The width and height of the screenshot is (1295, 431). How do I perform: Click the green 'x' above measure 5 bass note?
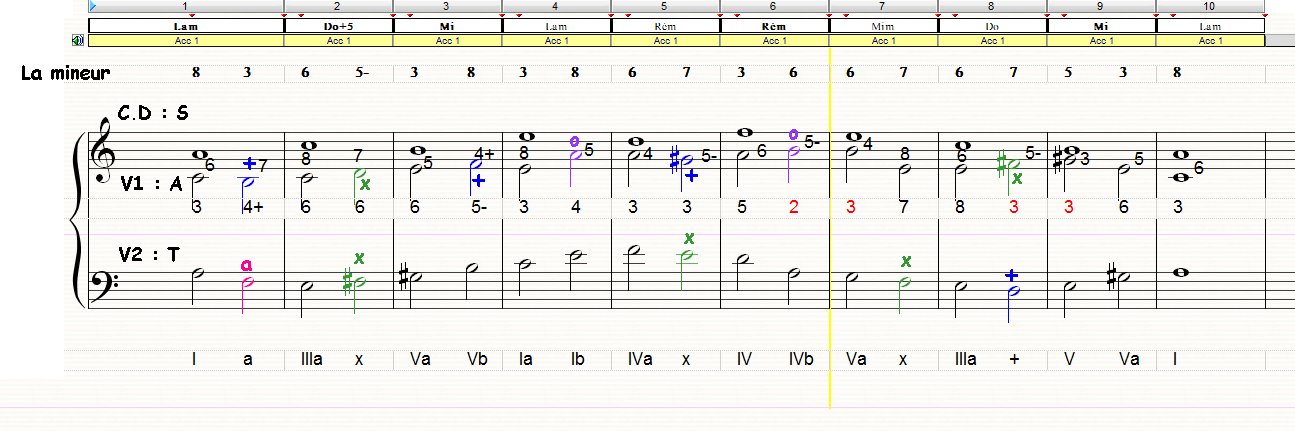pyautogui.click(x=689, y=238)
